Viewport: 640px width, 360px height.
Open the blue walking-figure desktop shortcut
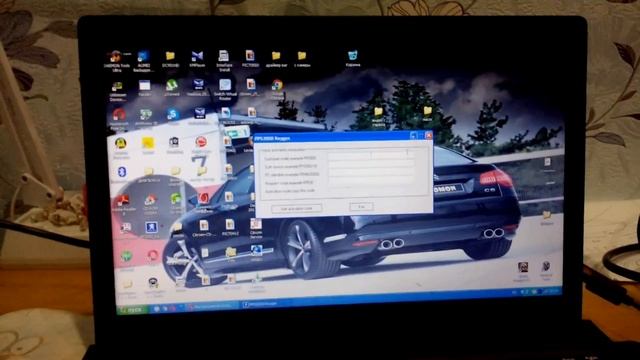151,227
